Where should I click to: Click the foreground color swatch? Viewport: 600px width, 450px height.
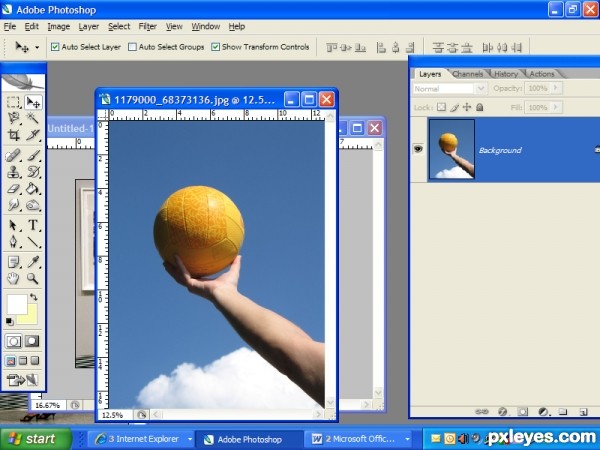click(16, 304)
